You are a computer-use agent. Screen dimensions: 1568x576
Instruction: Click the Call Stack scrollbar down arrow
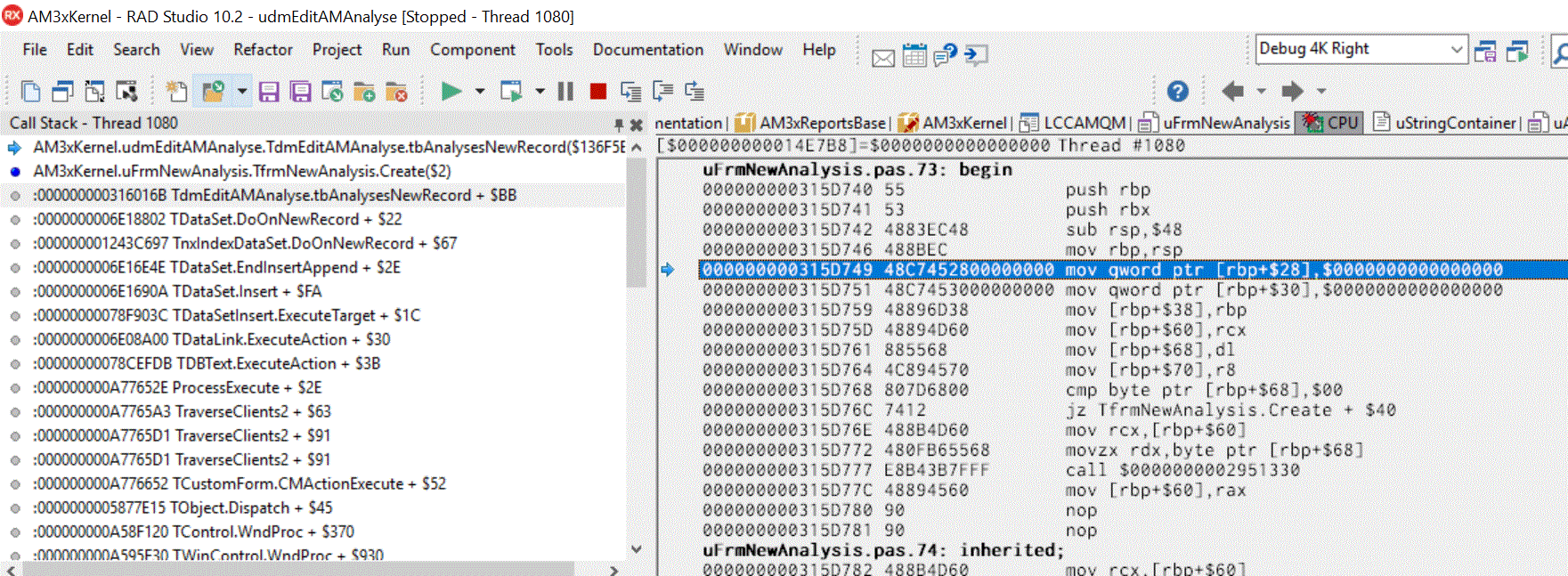(x=636, y=549)
